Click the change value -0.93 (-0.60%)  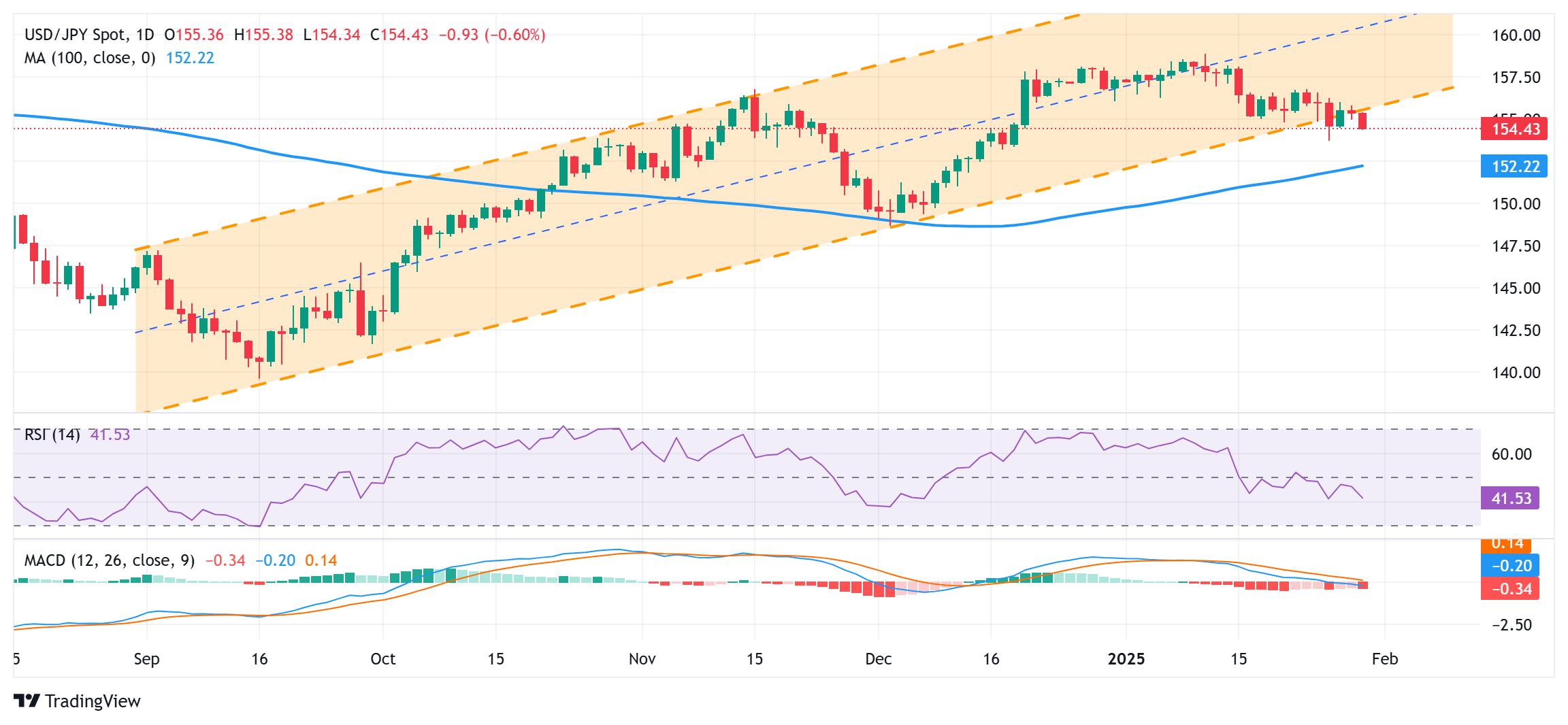492,35
